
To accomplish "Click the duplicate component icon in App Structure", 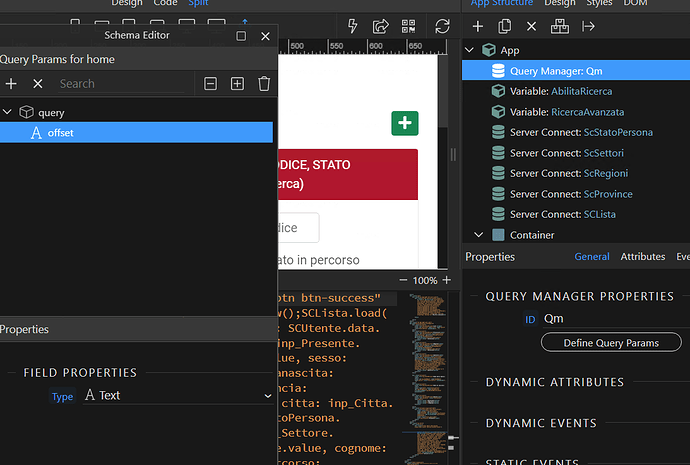I will 504,26.
